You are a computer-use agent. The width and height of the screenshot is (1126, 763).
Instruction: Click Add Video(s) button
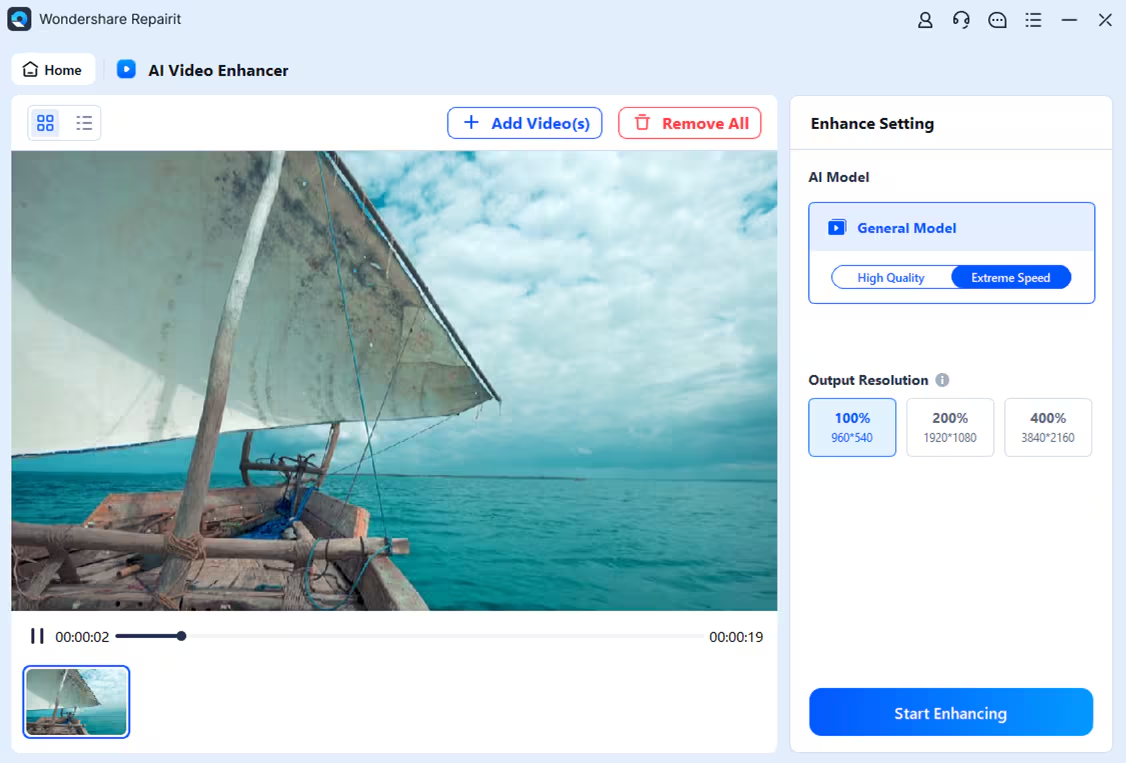[525, 123]
